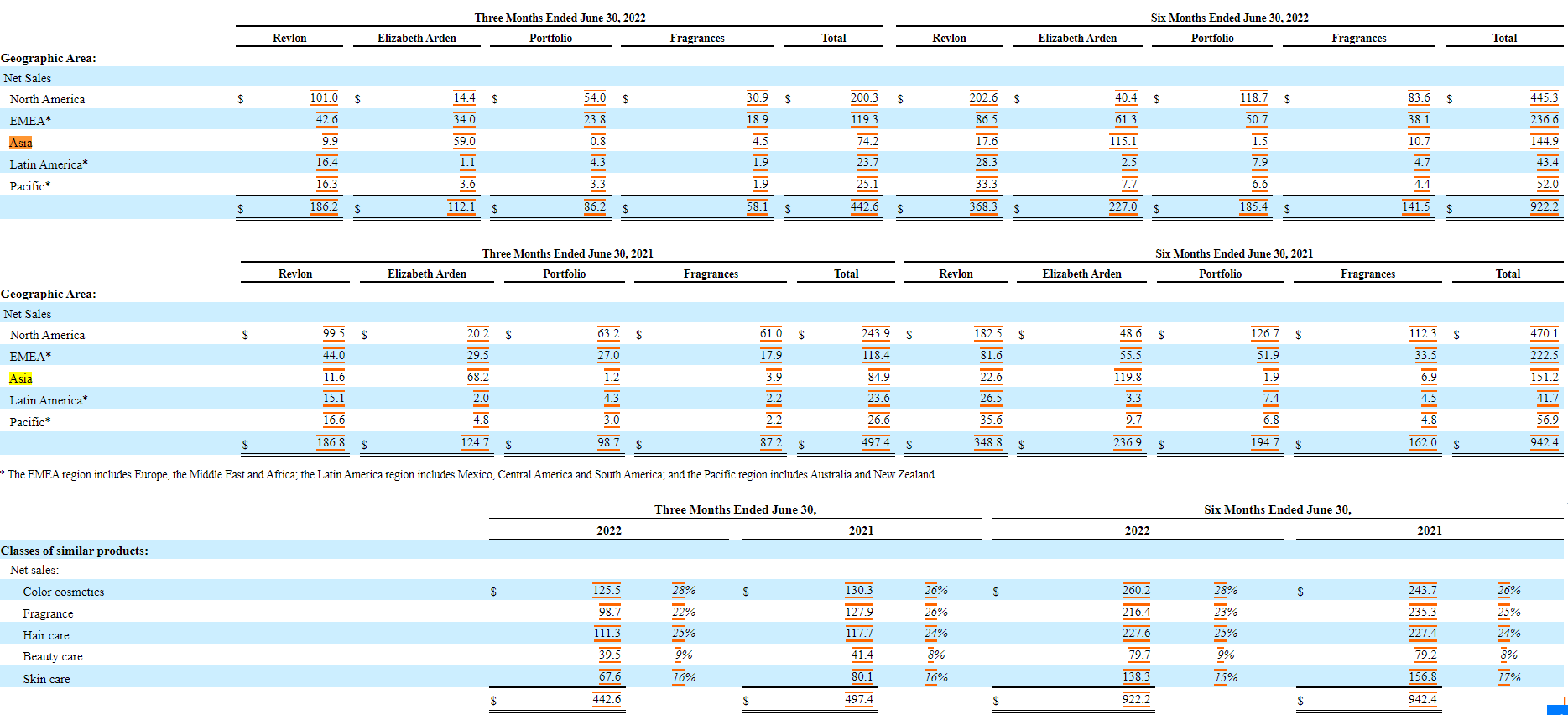
Task: Select the 186.8 Revlon column total
Action: tap(331, 442)
